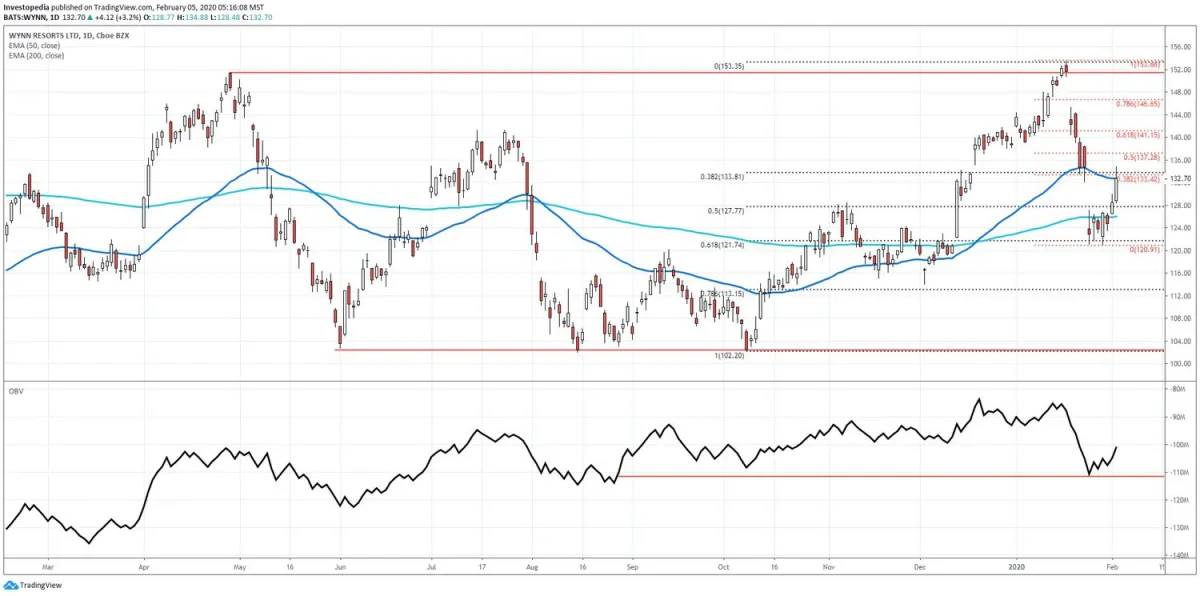Select the EMA (200, close) indicator label
This screenshot has width=1200, height=596.
[35, 56]
